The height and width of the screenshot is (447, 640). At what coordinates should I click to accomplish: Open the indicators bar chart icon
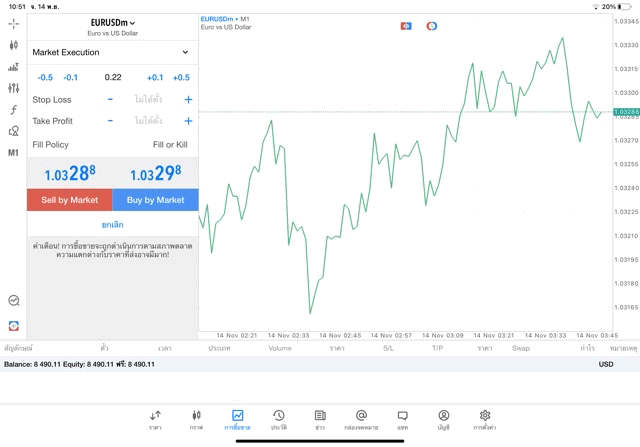pos(13,67)
